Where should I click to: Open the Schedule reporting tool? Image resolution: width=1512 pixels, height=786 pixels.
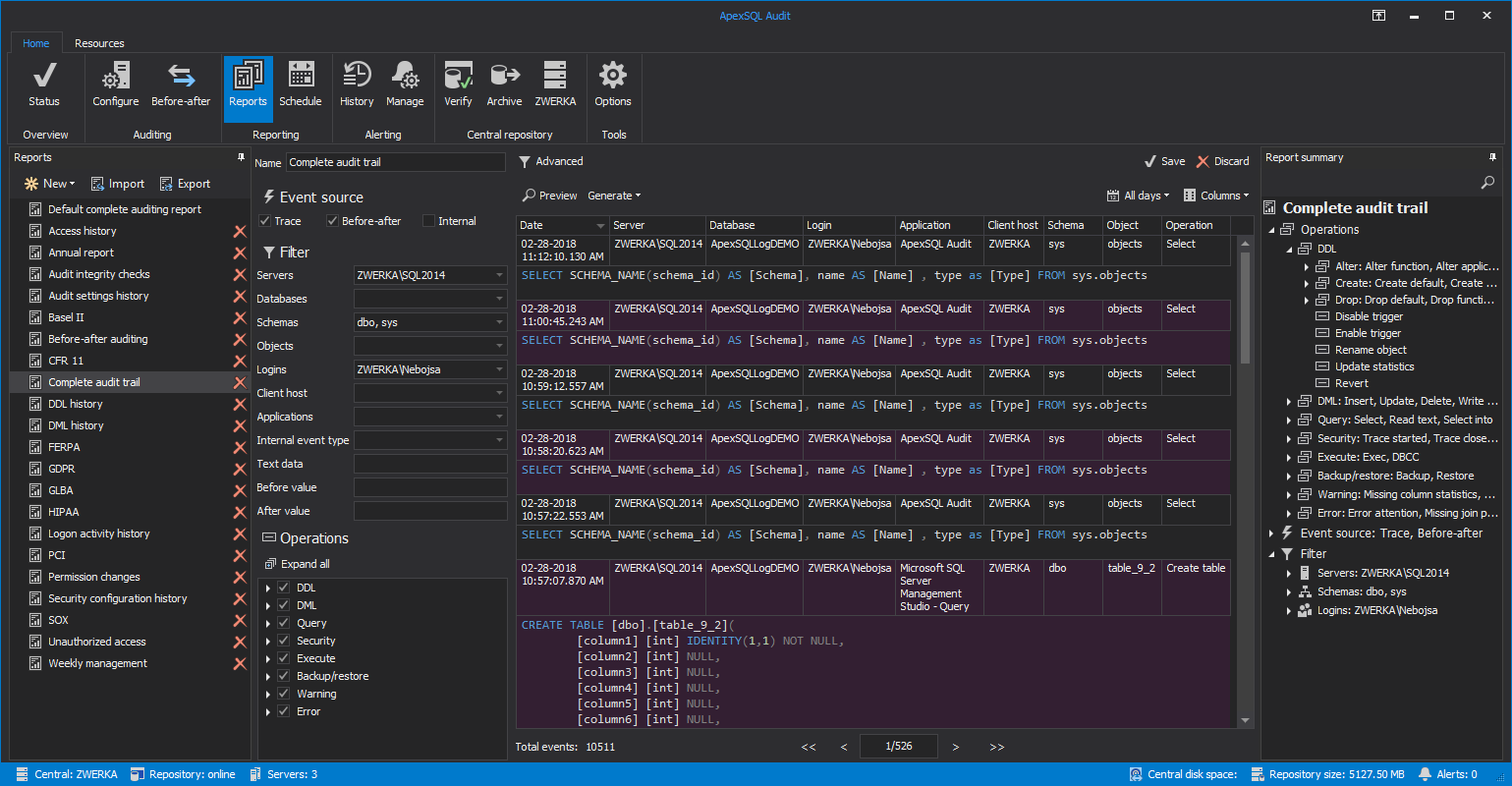(x=301, y=84)
